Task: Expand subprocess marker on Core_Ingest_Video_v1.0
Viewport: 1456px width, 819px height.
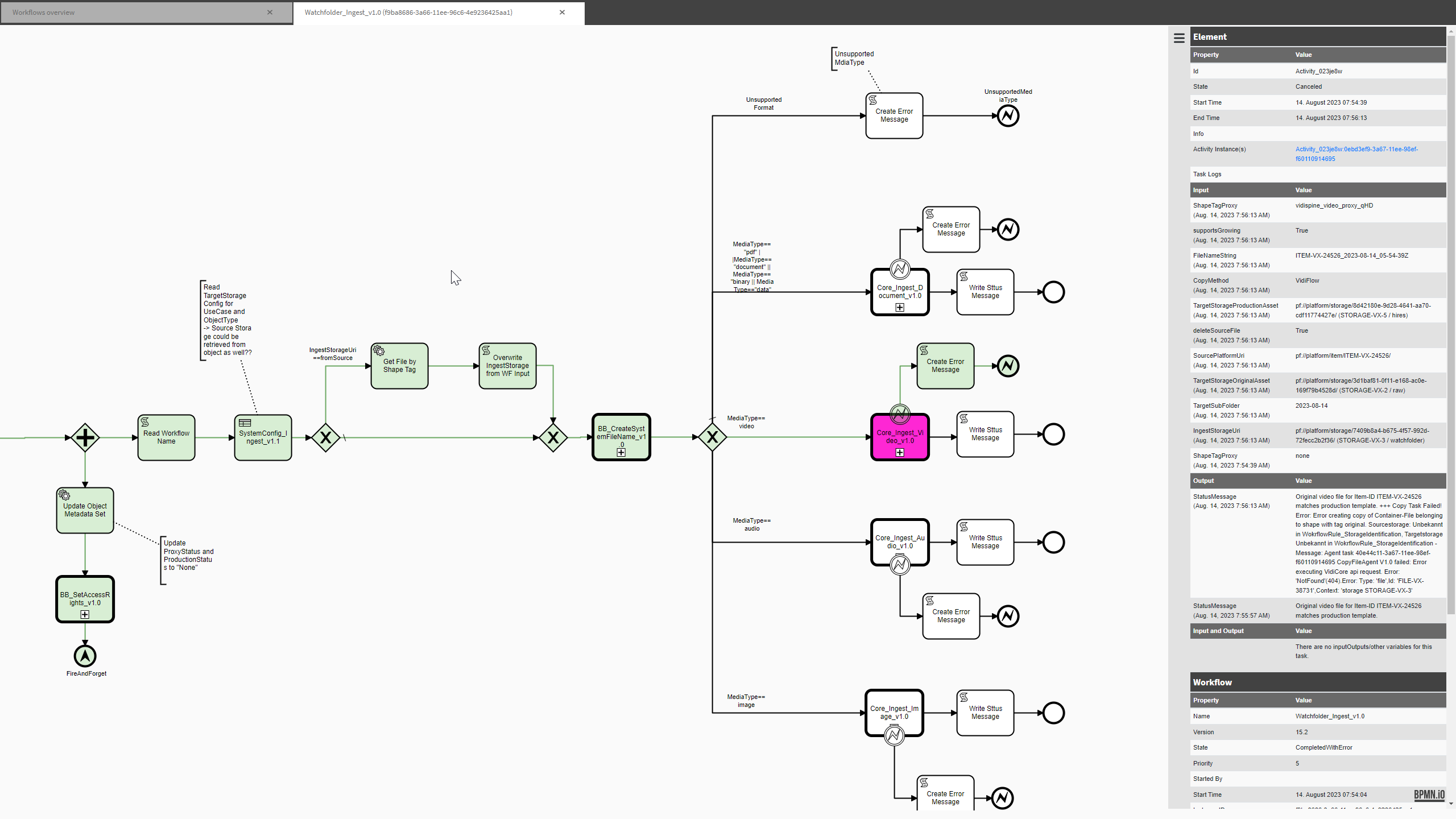Action: coord(900,453)
